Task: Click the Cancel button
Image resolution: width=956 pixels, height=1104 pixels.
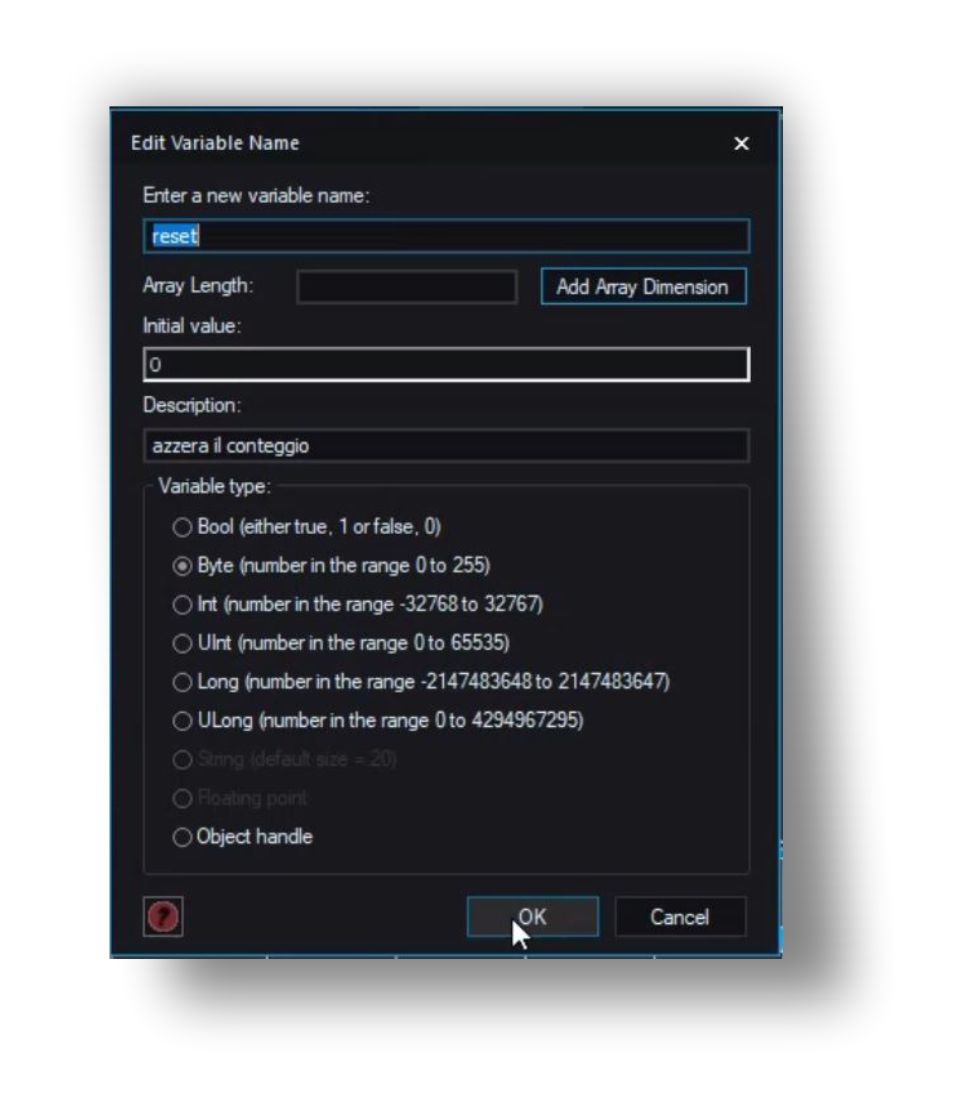Action: click(680, 917)
